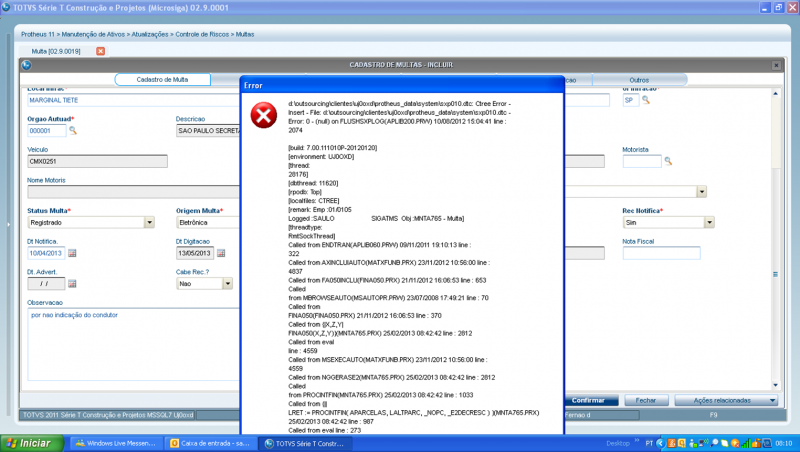Expand the Ações relacionadas dropdown arrow
The height and width of the screenshot is (452, 800).
click(x=772, y=400)
